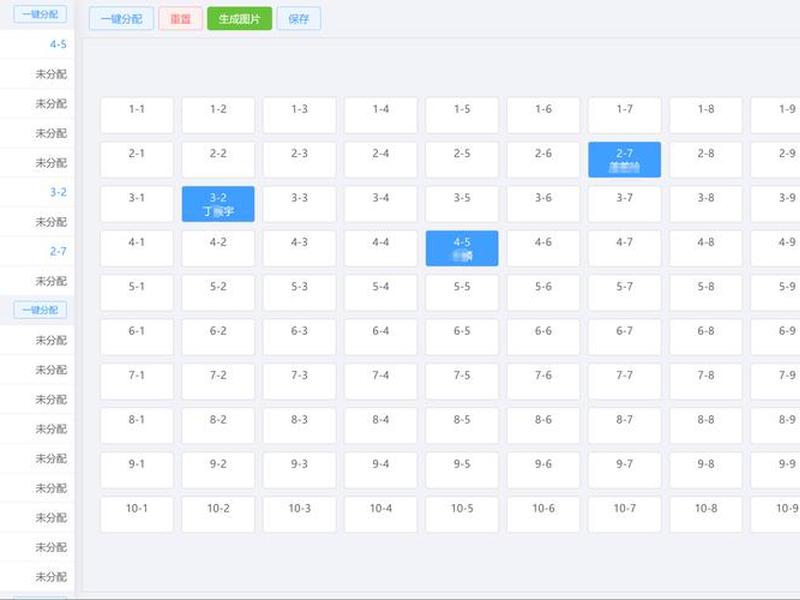Click the 保存 save button
Image resolution: width=800 pixels, height=600 pixels.
(299, 19)
